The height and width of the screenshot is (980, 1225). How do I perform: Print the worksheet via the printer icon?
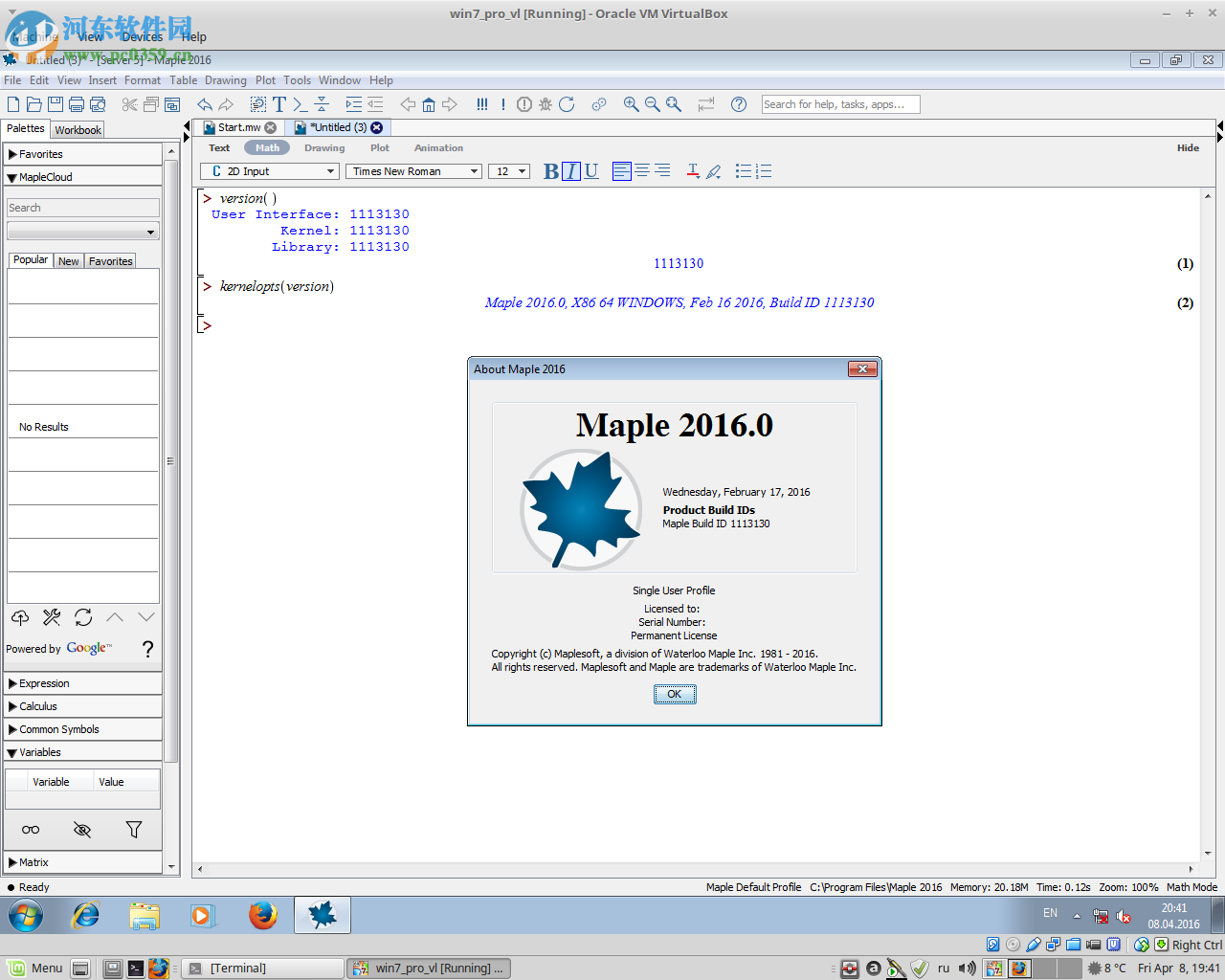[x=77, y=104]
